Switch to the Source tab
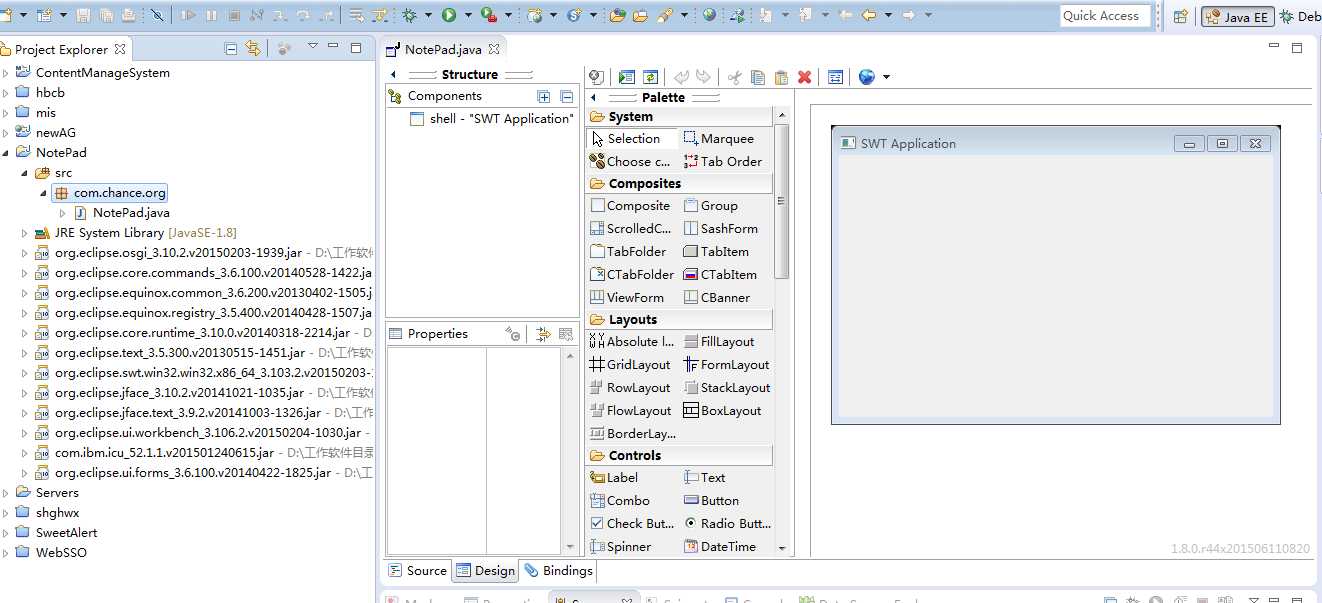 click(x=418, y=570)
